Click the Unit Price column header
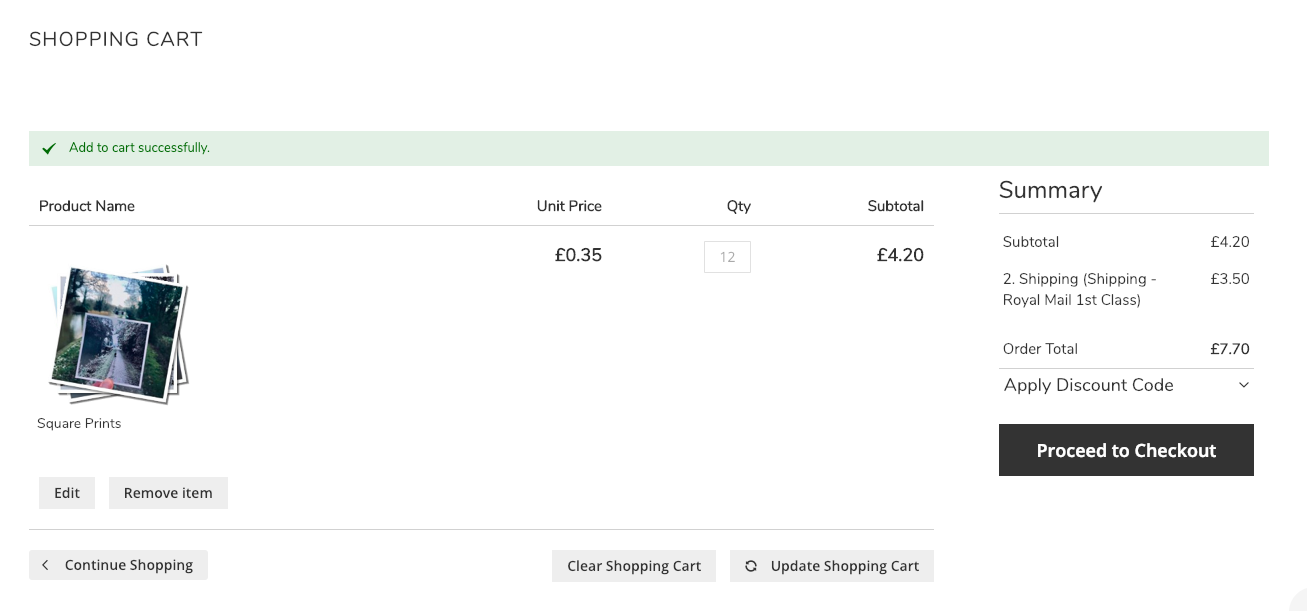This screenshot has height=611, width=1307. (x=569, y=206)
